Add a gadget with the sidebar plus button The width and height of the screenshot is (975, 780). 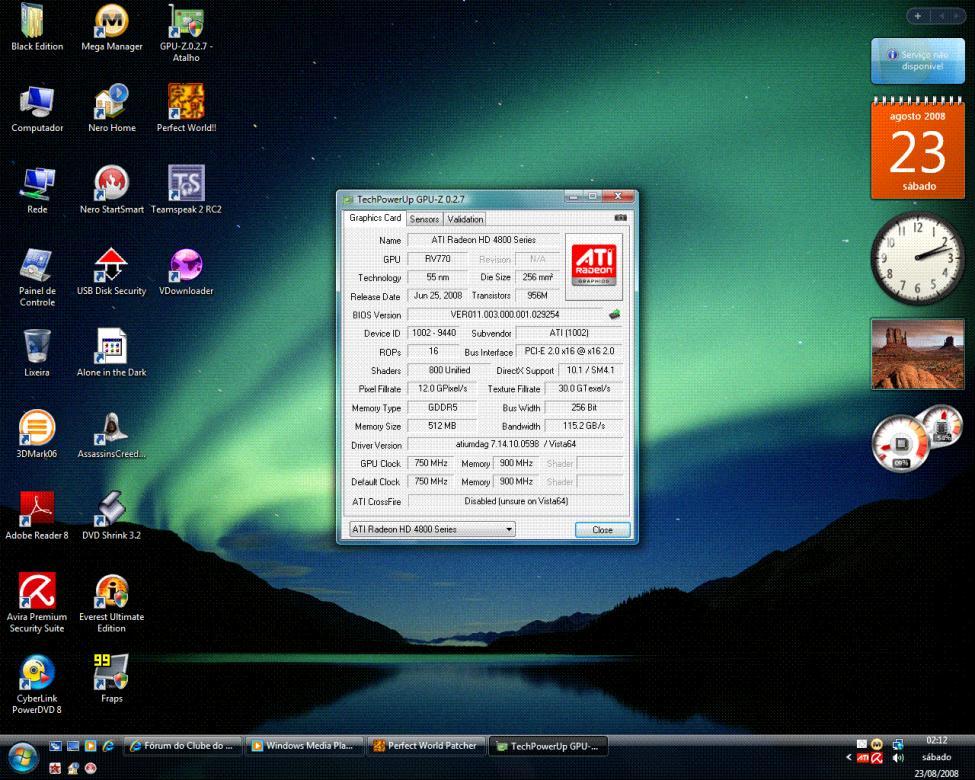[x=918, y=16]
